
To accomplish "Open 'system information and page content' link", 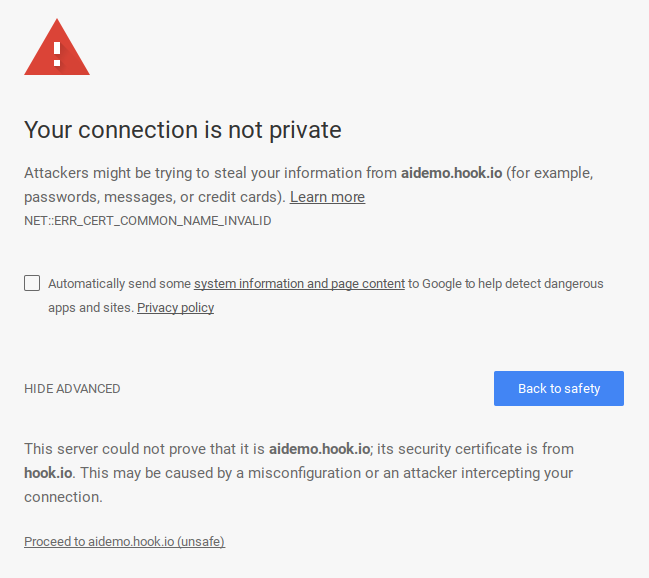I will tap(299, 284).
